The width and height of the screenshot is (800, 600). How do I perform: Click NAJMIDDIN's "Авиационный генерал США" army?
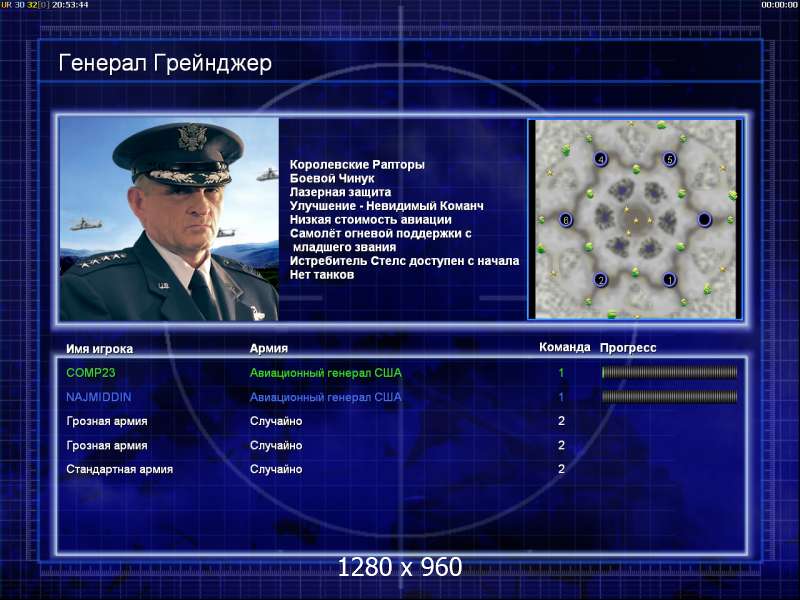(x=326, y=397)
